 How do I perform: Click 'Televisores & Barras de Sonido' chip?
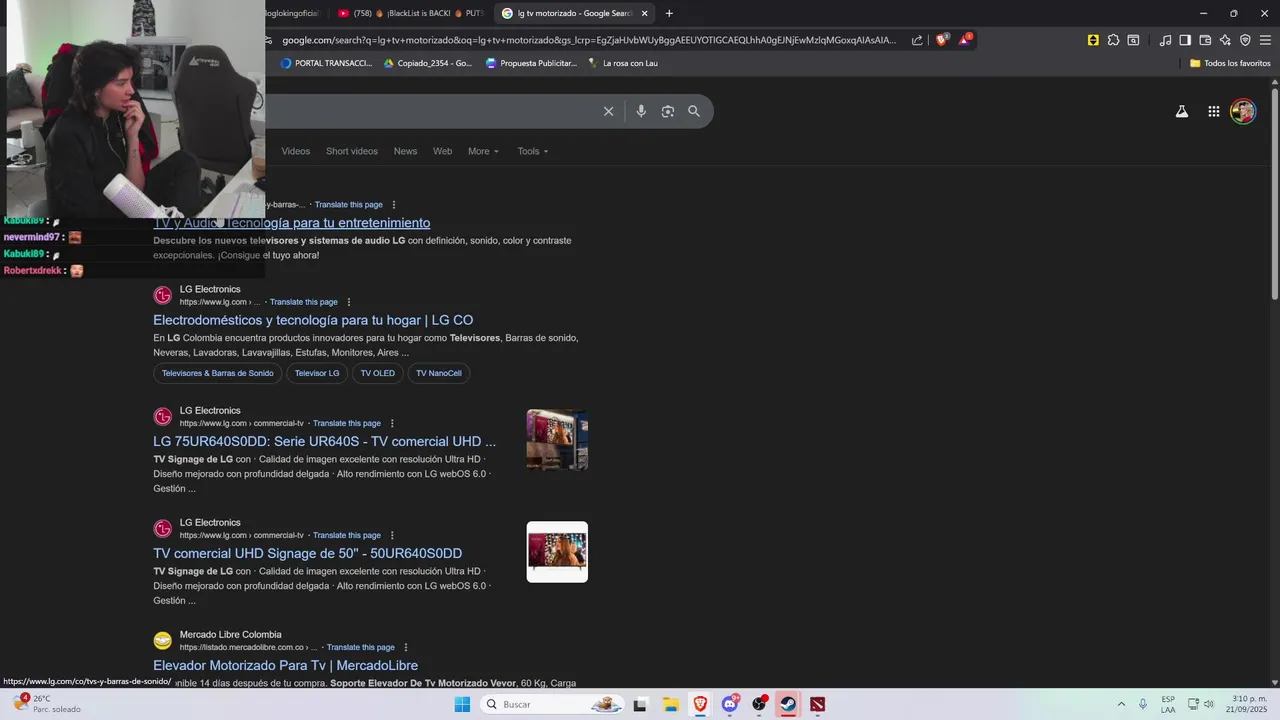pyautogui.click(x=218, y=373)
